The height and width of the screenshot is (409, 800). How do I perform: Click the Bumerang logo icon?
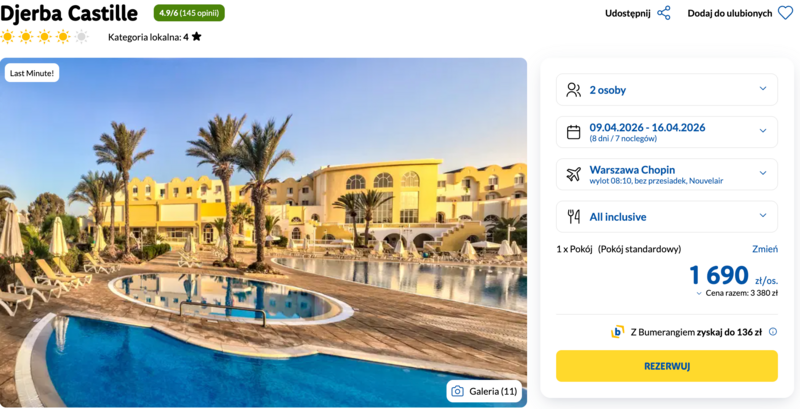617,332
